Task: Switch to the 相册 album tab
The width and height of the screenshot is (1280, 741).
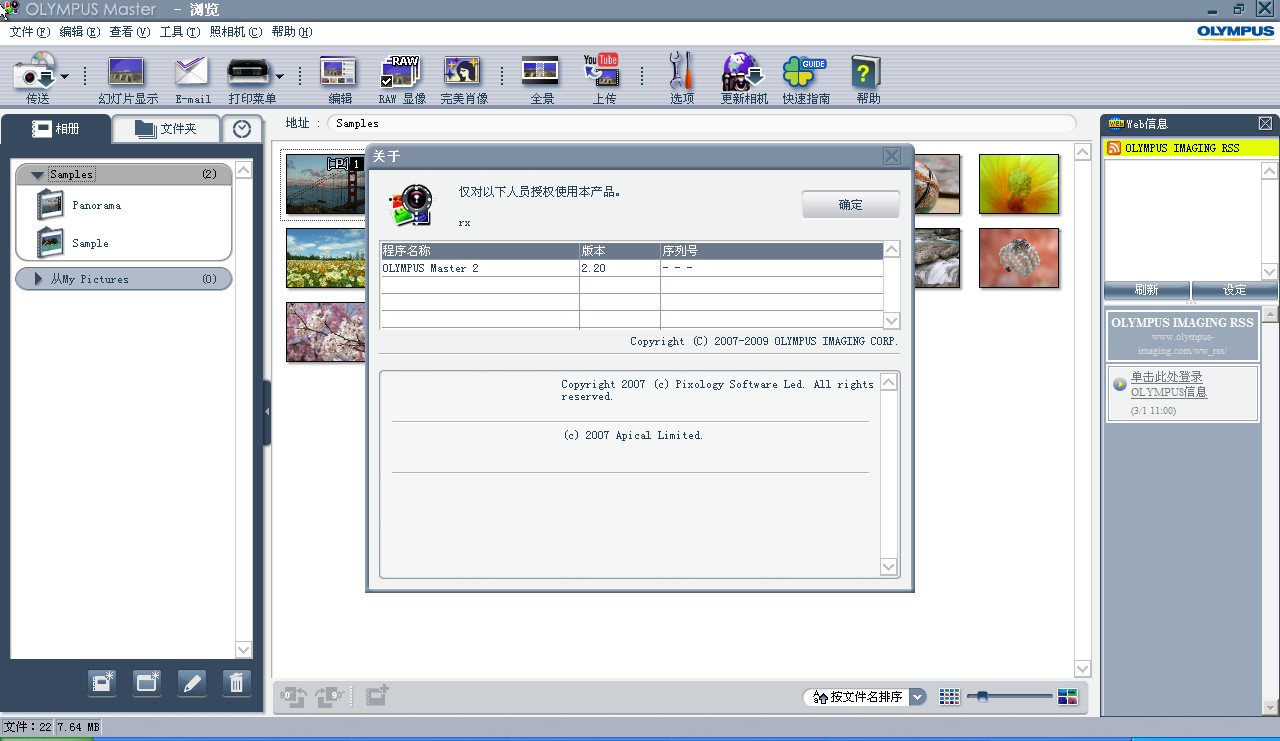Action: 55,129
